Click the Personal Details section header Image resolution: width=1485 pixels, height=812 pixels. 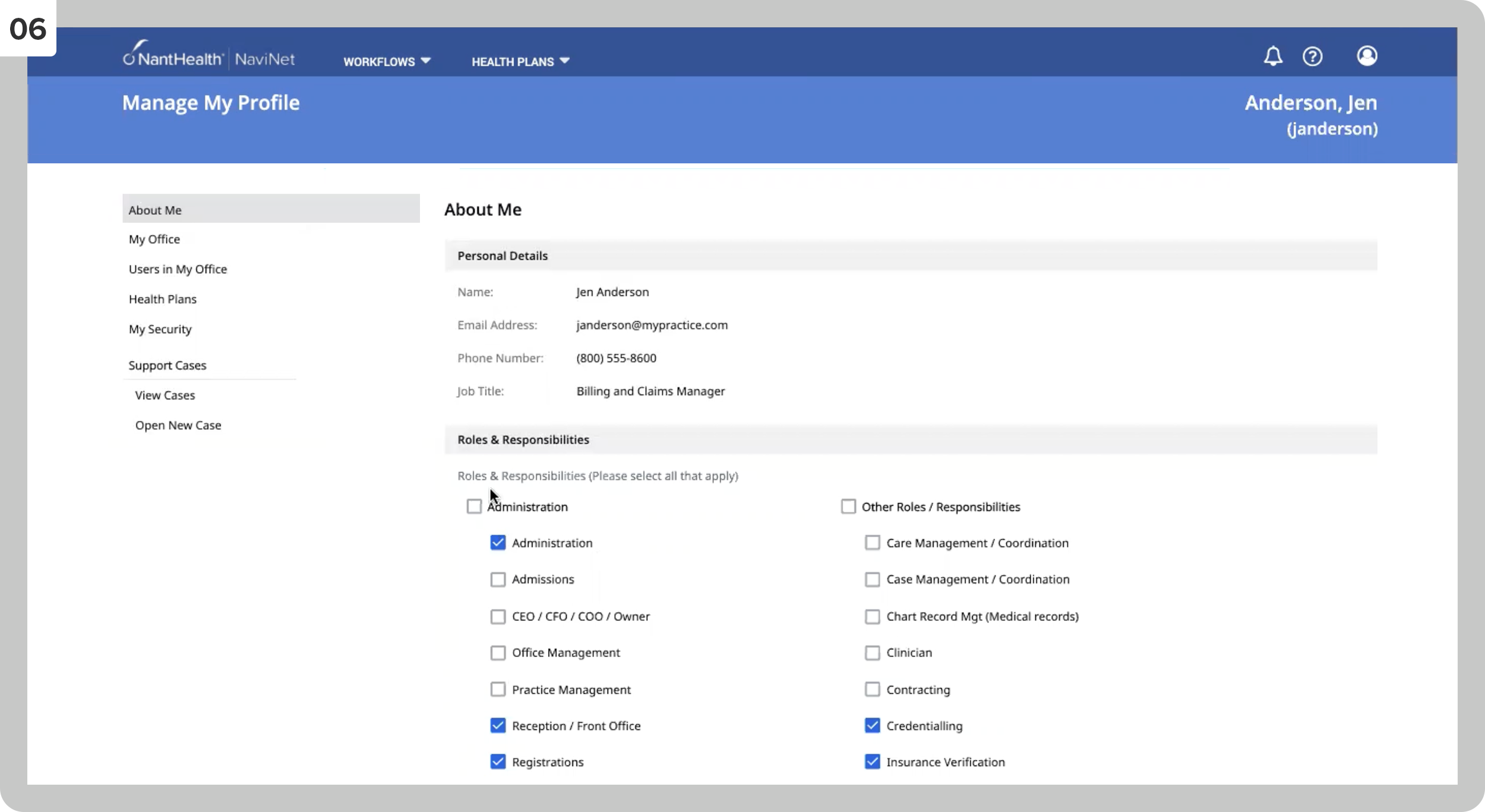click(x=911, y=255)
